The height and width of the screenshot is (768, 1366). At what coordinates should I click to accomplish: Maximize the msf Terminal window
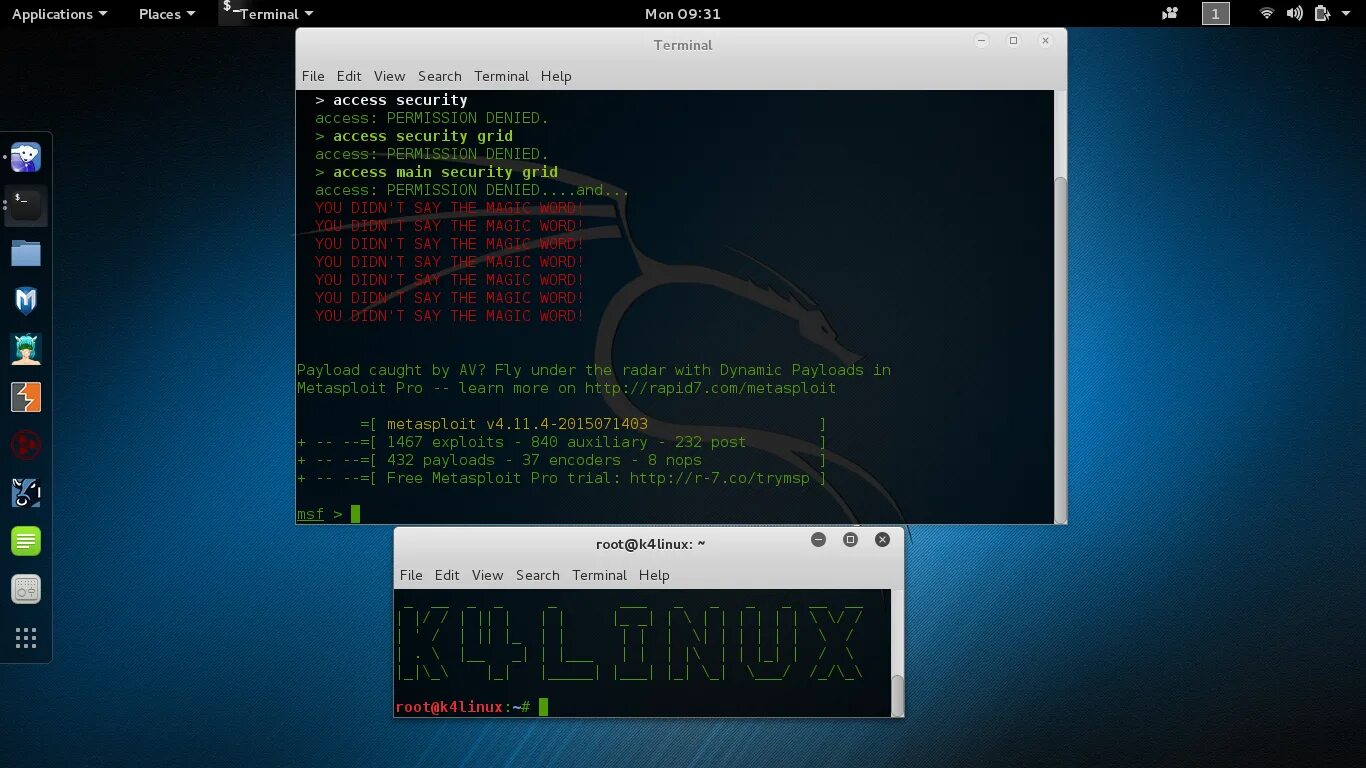tap(1013, 41)
